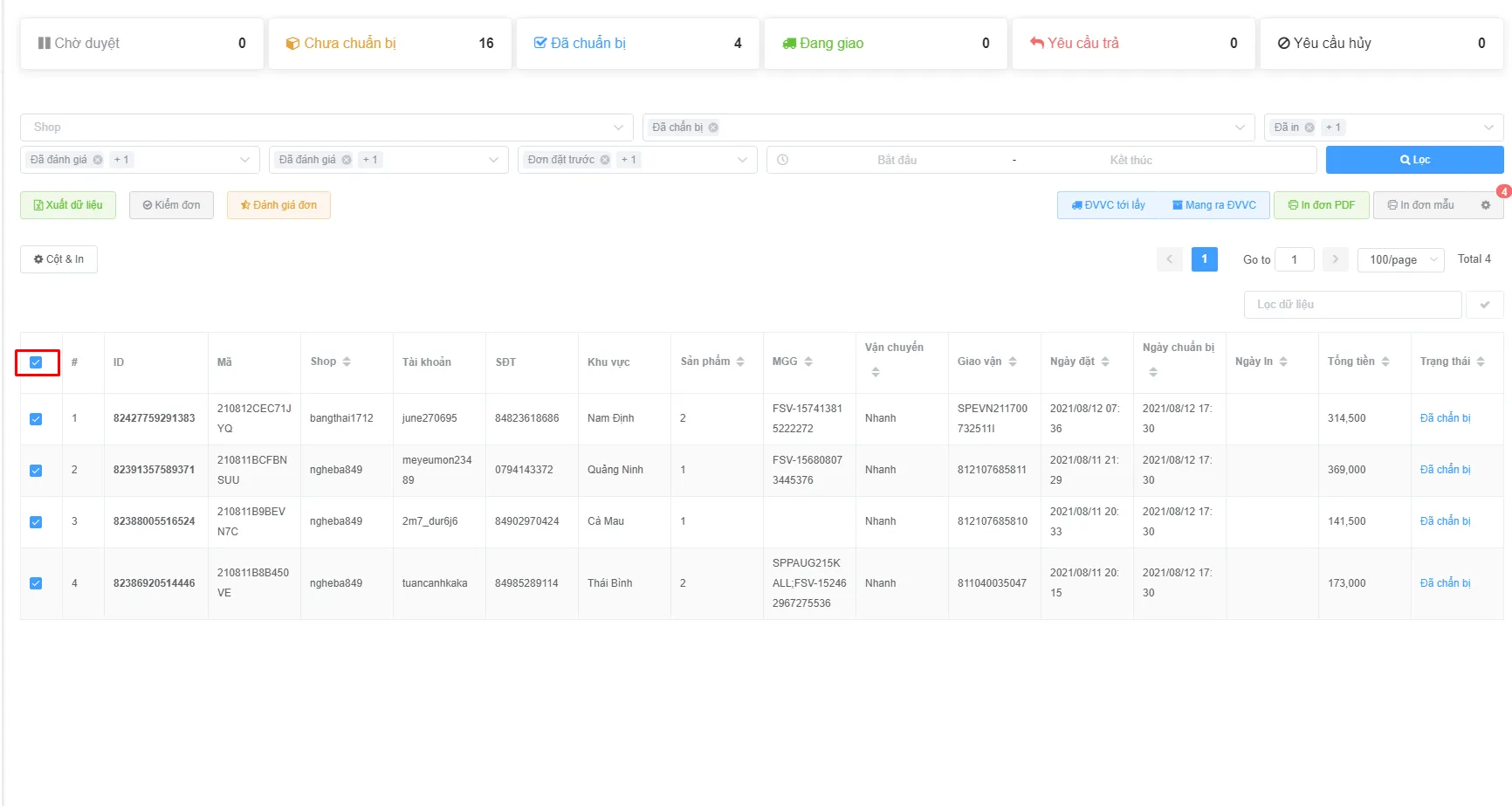The width and height of the screenshot is (1512, 806).
Task: Click the Kiểm đơn button
Action: pos(171,205)
